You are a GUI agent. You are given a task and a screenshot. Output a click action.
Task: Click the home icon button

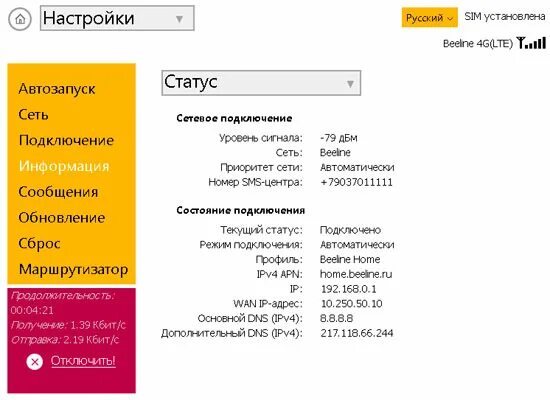point(20,19)
